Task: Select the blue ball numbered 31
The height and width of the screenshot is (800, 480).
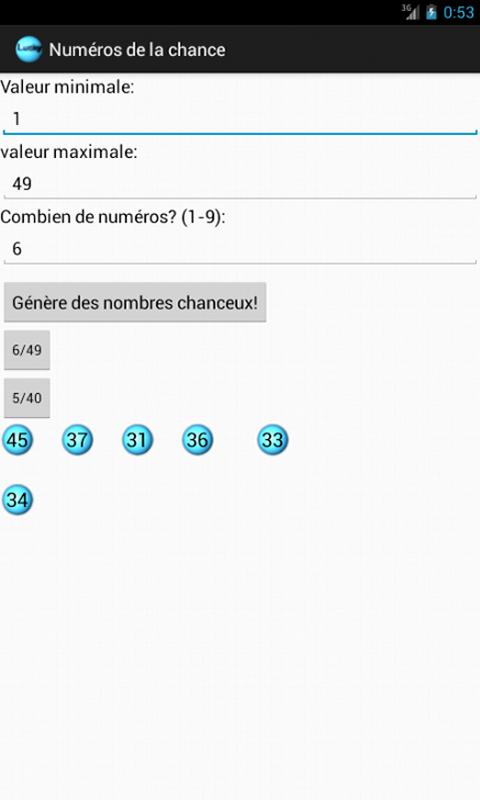Action: click(x=137, y=440)
